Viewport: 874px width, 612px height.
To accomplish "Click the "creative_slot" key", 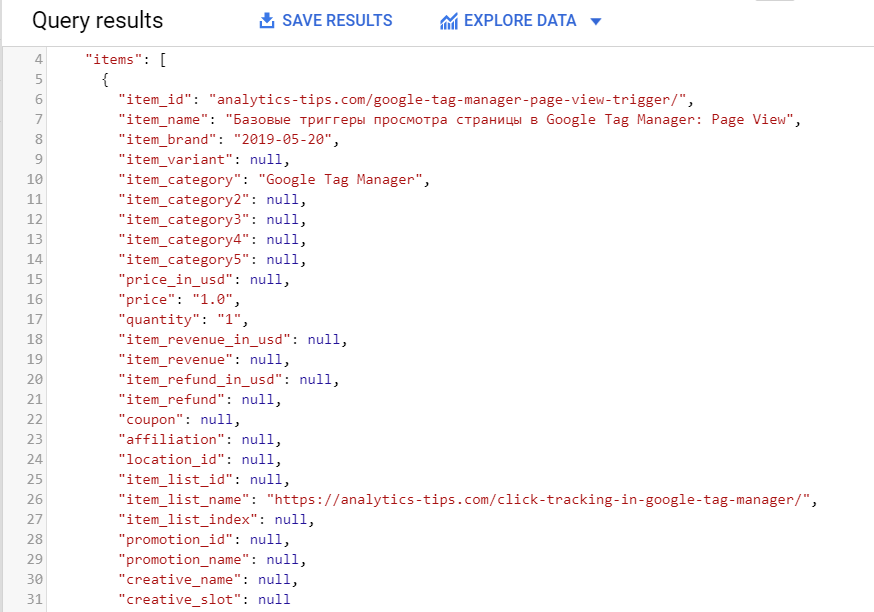I will pyautogui.click(x=179, y=600).
